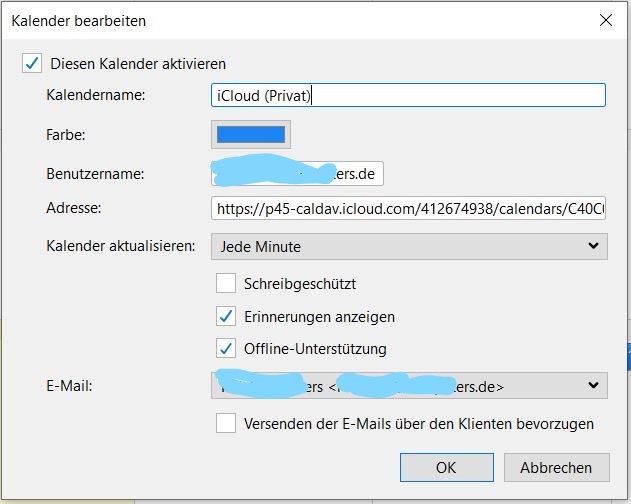Click the Kalender aktualisieren label

pyautogui.click(x=120, y=245)
